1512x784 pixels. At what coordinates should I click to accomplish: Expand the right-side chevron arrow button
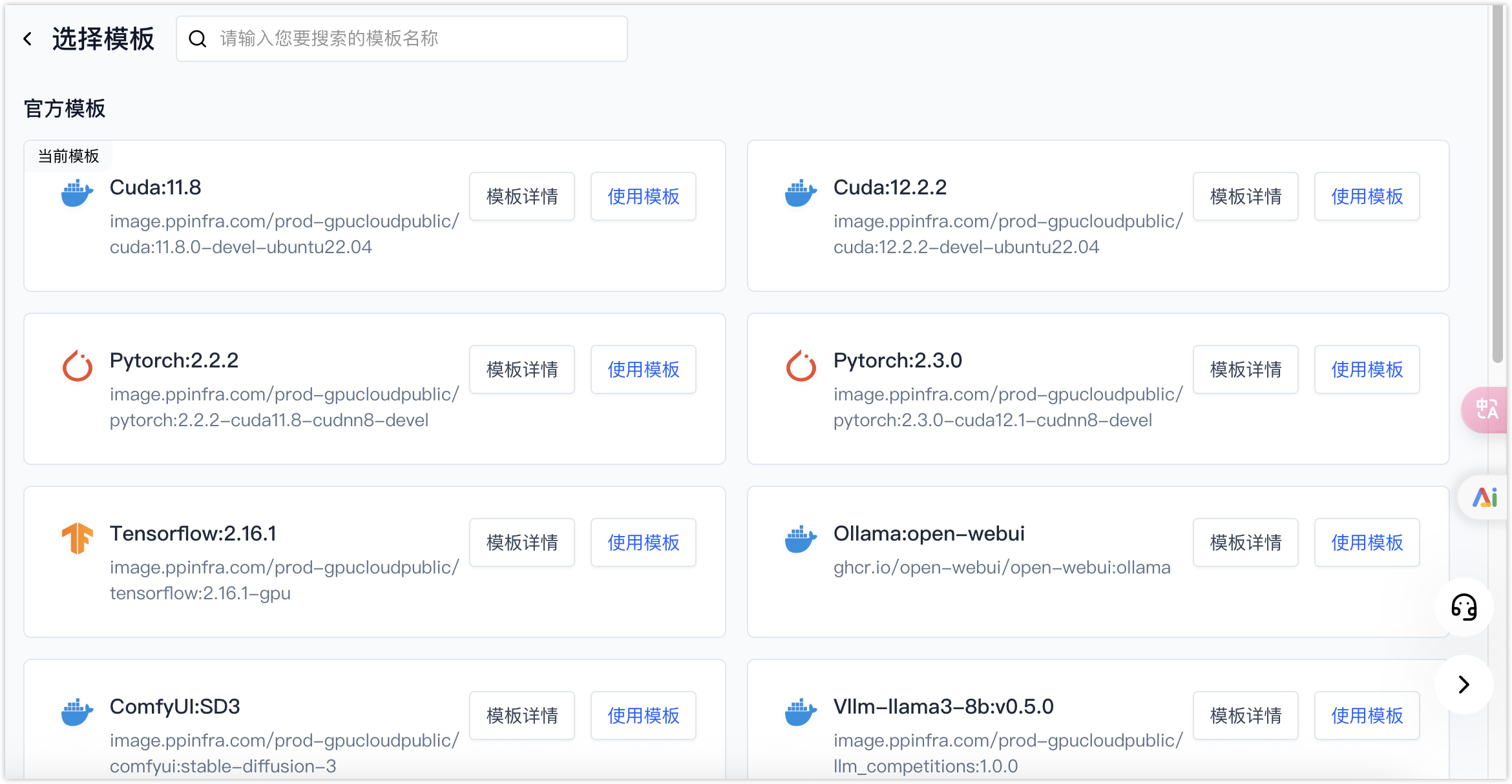pyautogui.click(x=1464, y=685)
